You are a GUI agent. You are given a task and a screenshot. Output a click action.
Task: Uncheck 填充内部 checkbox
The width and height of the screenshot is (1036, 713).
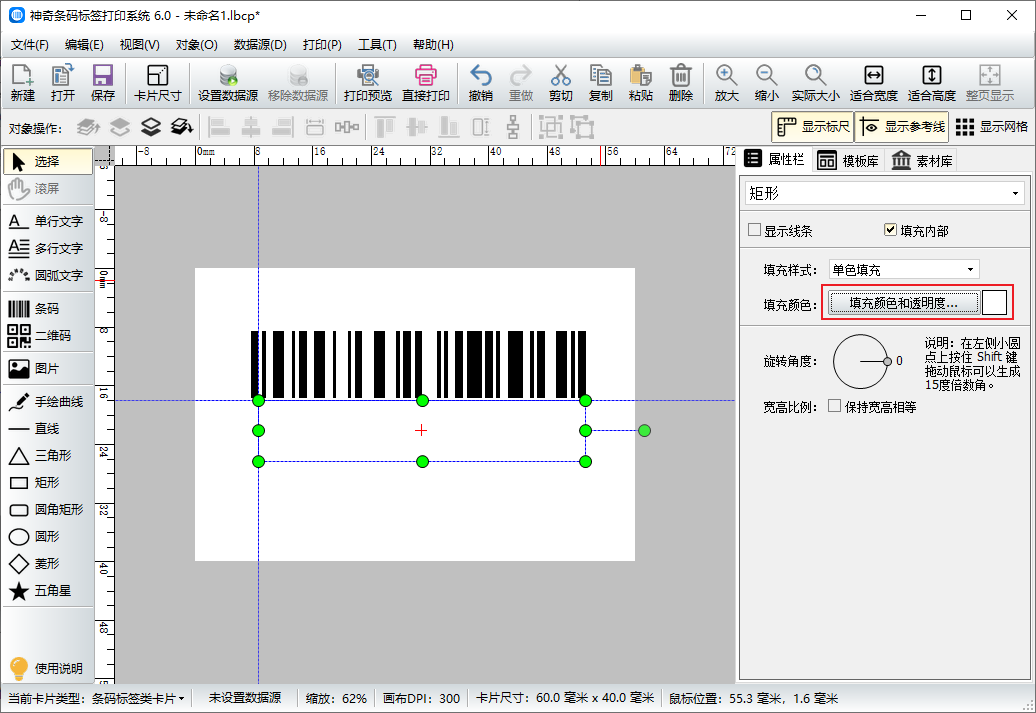[x=890, y=230]
